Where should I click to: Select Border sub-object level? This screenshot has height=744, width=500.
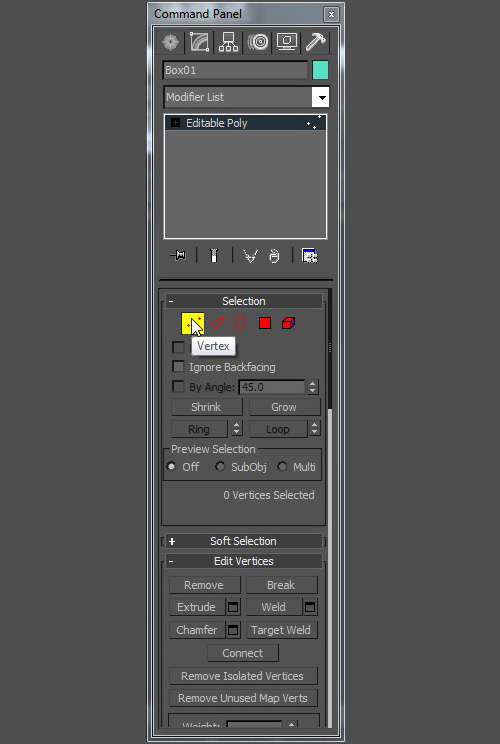(241, 324)
